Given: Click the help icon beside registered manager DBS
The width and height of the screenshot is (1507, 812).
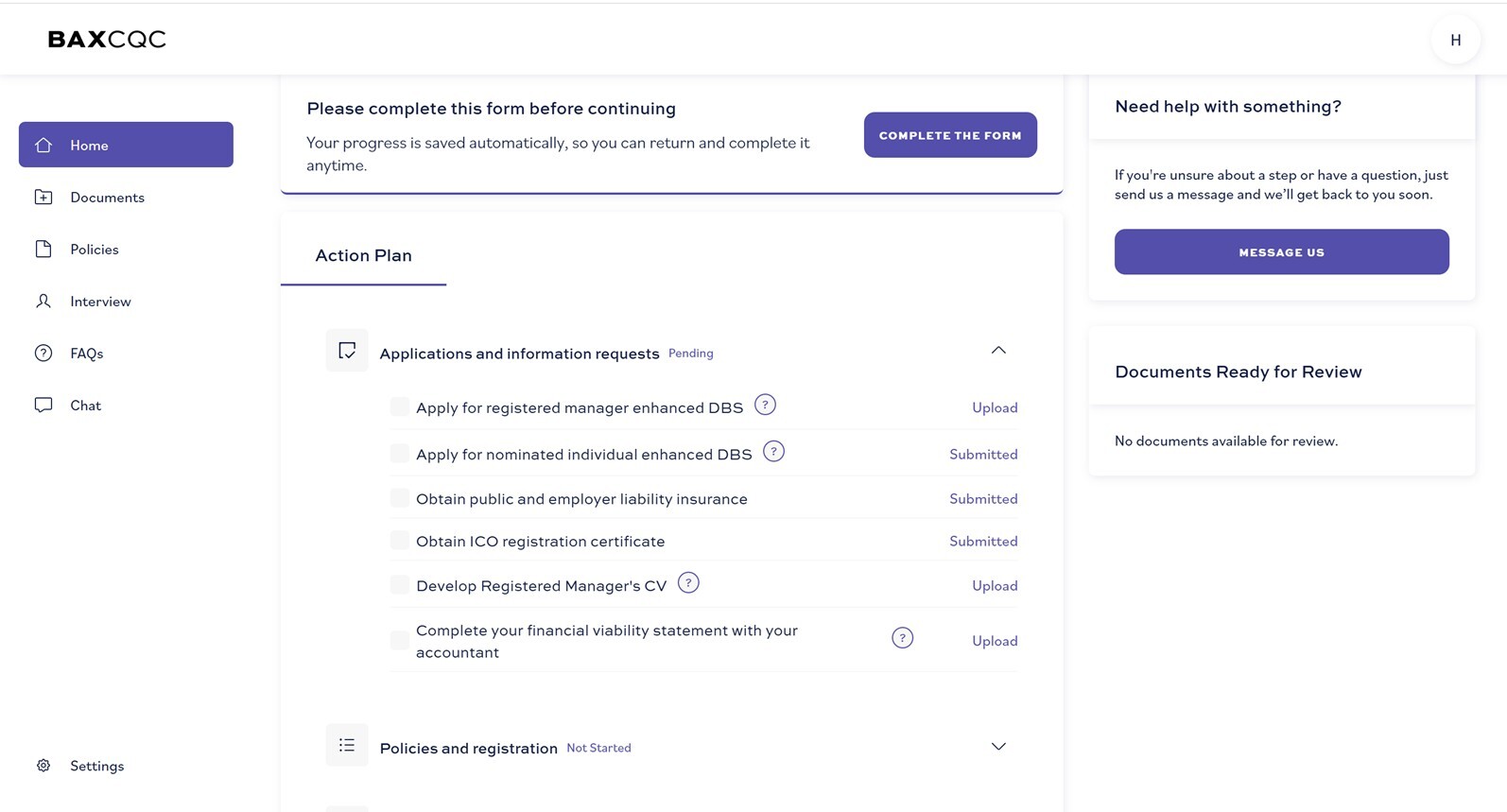Looking at the screenshot, I should tap(765, 406).
